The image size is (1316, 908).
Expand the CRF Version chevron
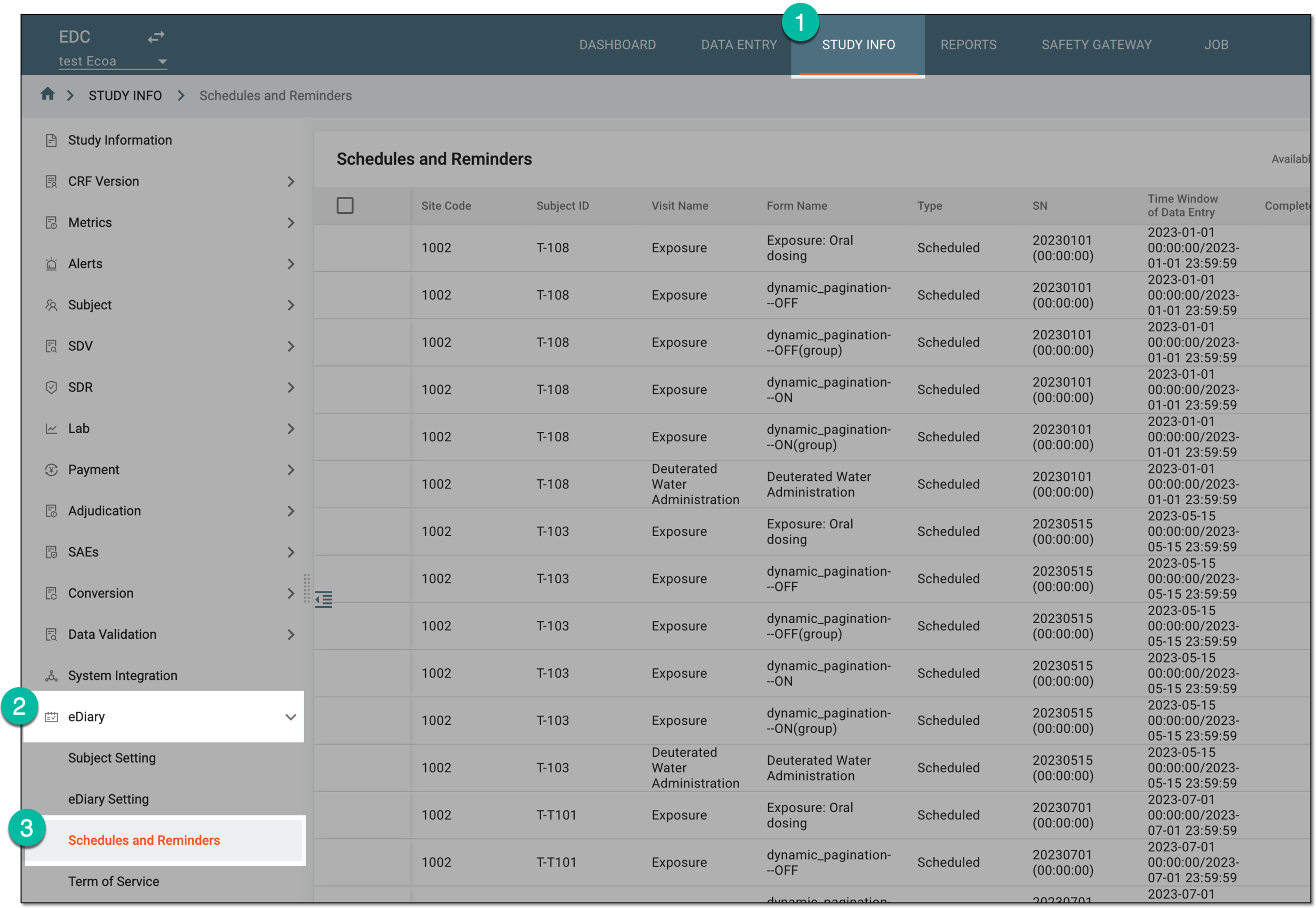tap(291, 182)
